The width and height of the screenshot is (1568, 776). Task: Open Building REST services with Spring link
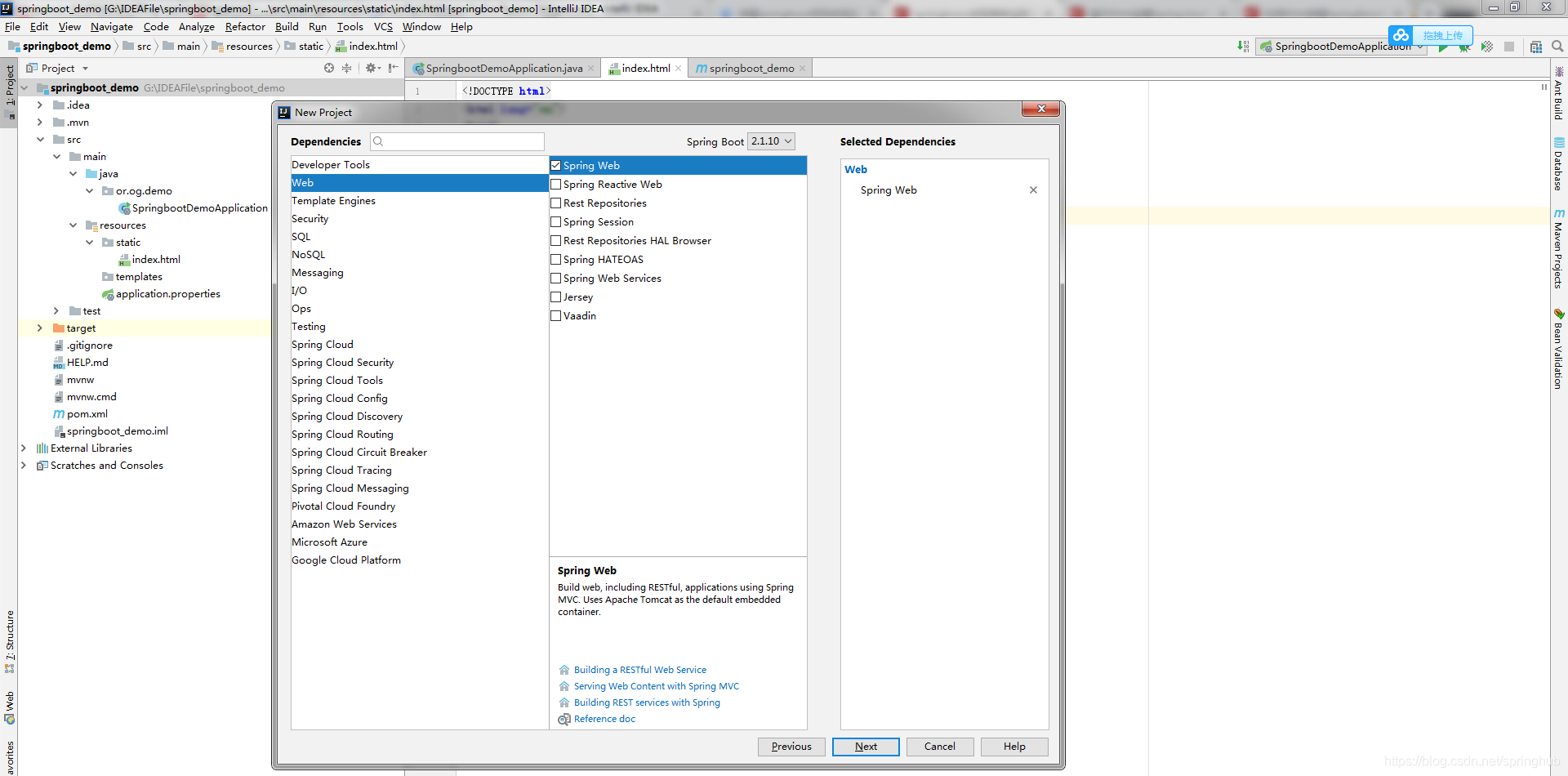tap(647, 702)
